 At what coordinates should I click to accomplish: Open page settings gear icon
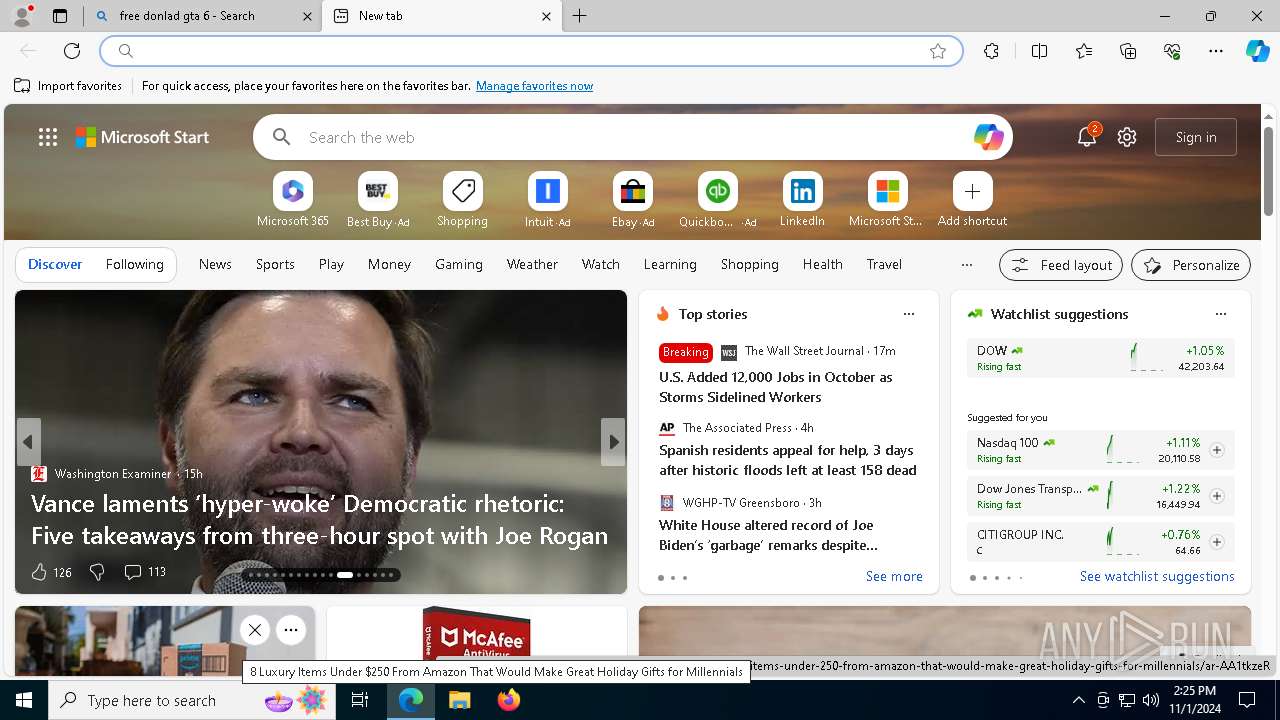[x=1127, y=137]
